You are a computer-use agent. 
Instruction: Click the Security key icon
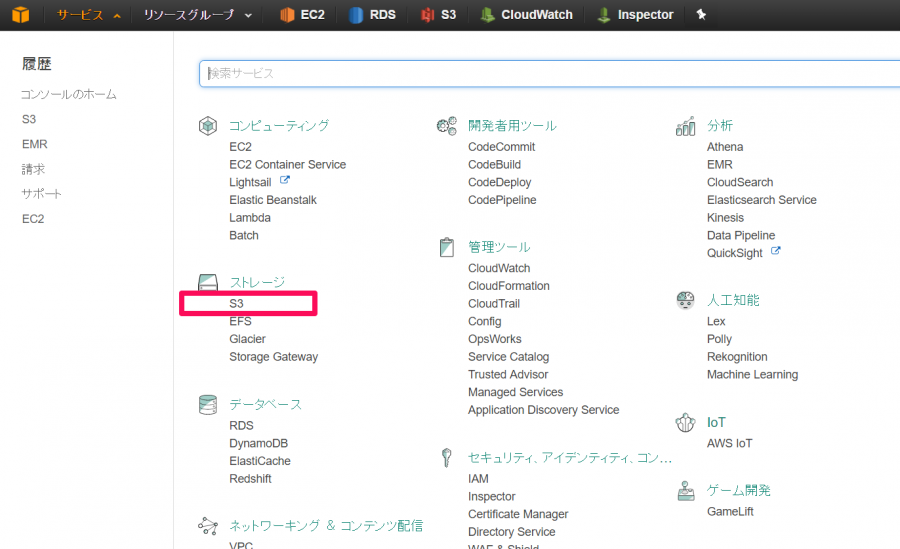447,458
